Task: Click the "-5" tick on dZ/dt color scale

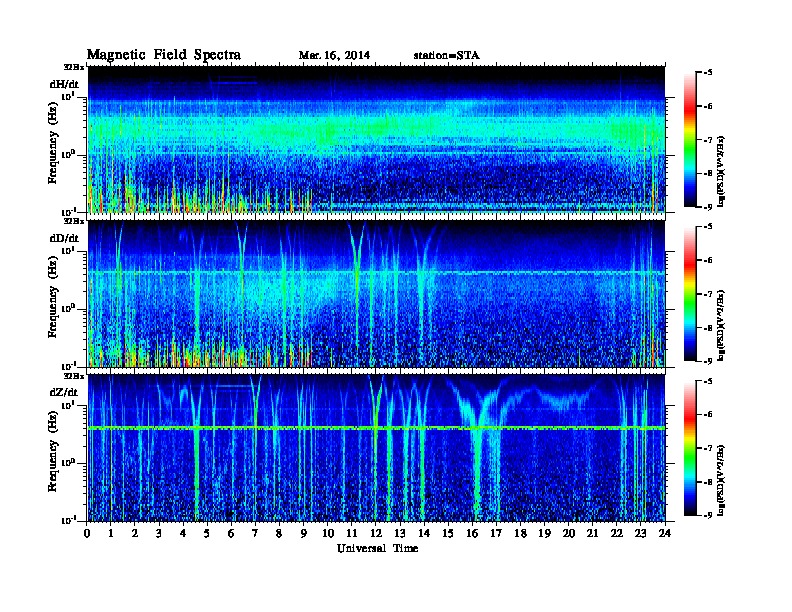Action: click(x=708, y=381)
